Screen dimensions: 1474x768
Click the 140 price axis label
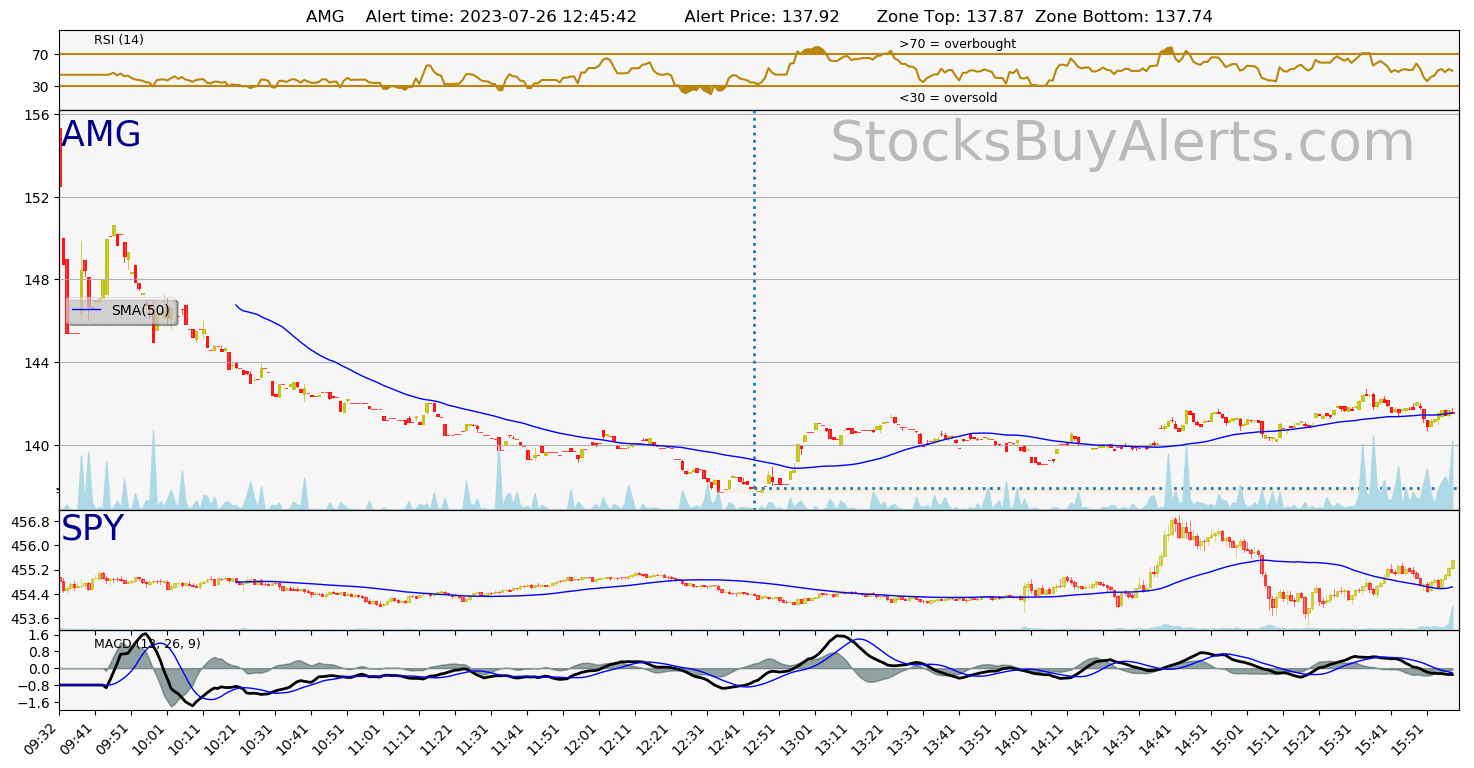click(x=37, y=445)
